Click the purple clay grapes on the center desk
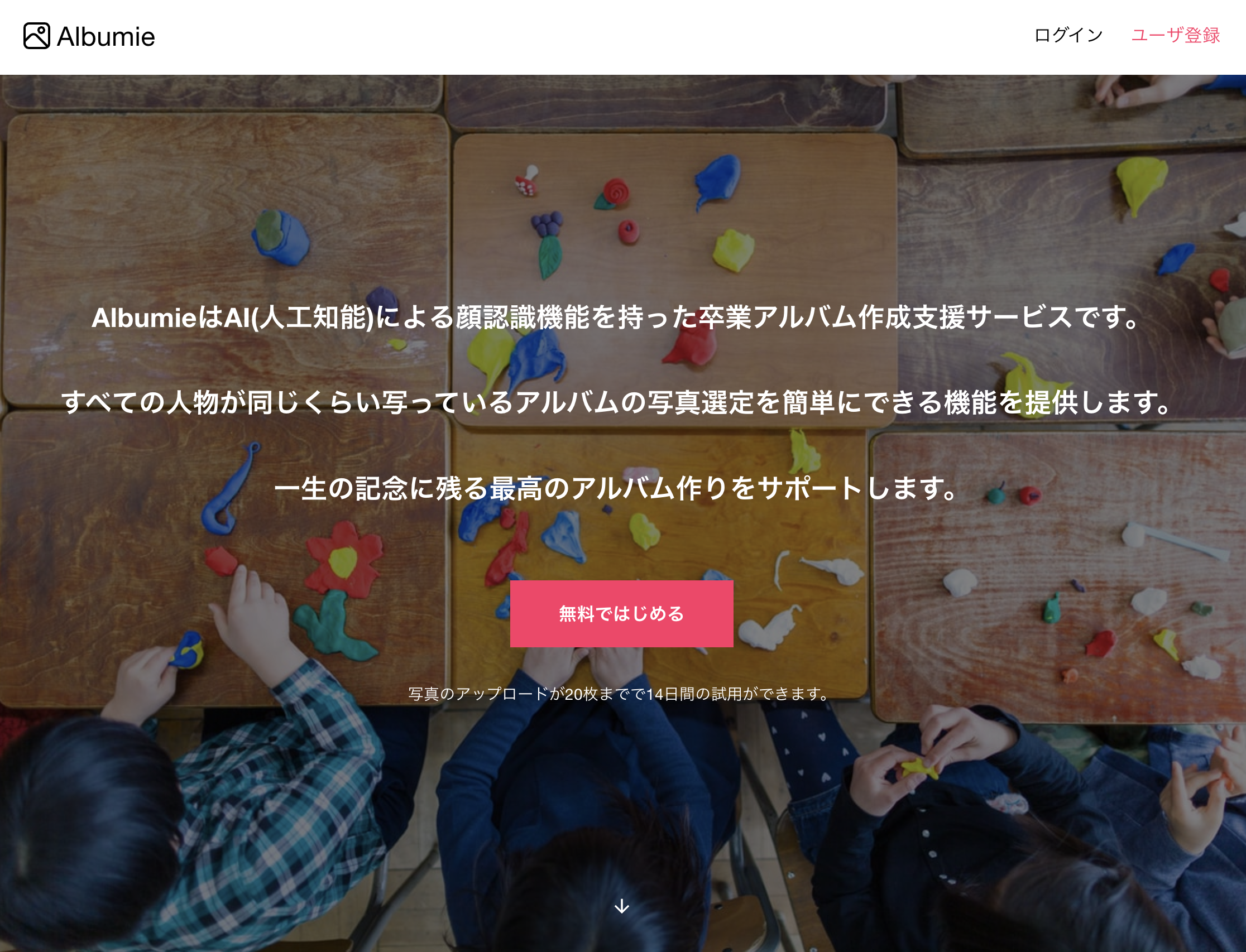1246x952 pixels. [x=547, y=223]
